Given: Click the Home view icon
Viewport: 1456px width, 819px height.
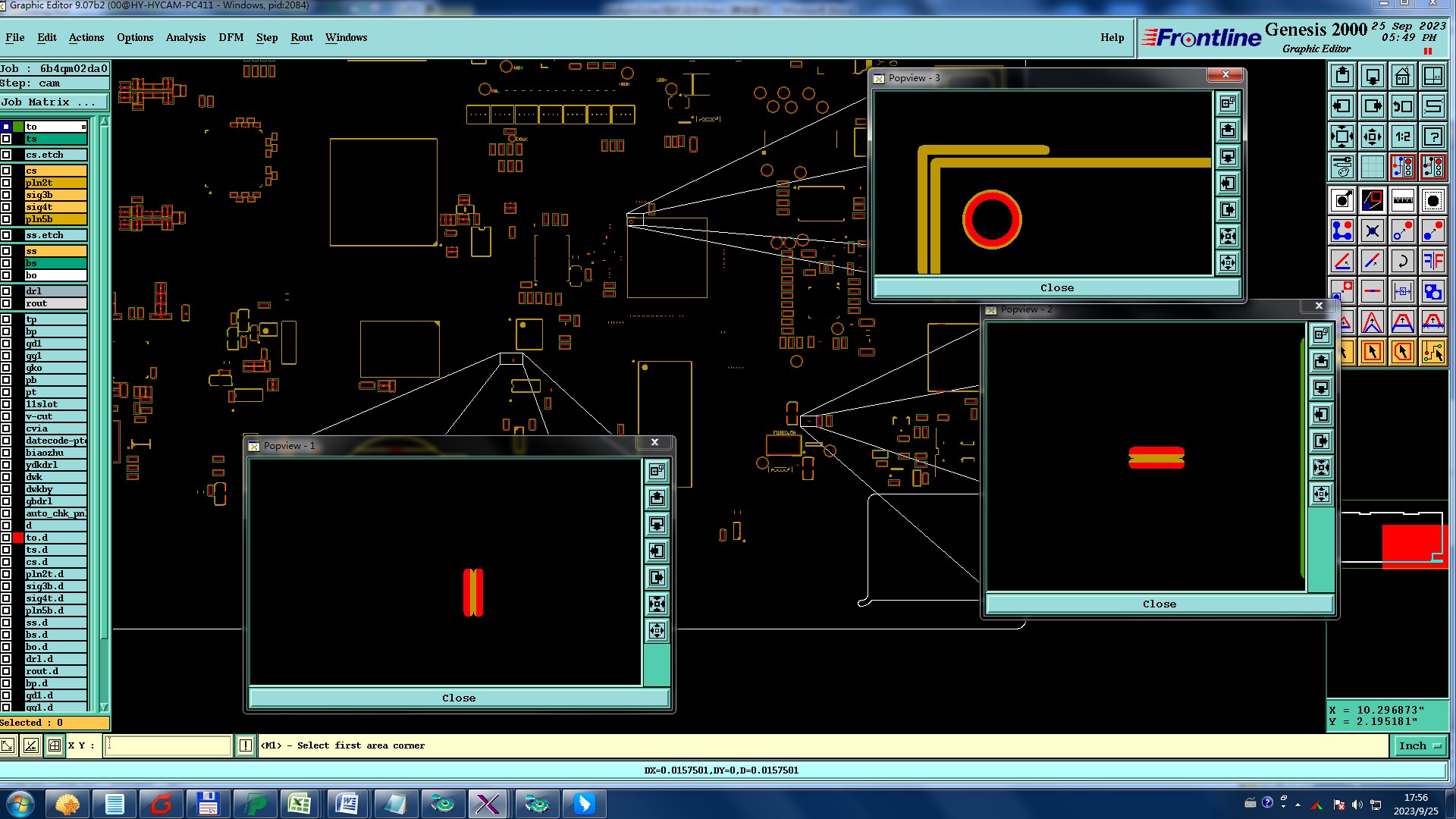Looking at the screenshot, I should [x=1402, y=77].
